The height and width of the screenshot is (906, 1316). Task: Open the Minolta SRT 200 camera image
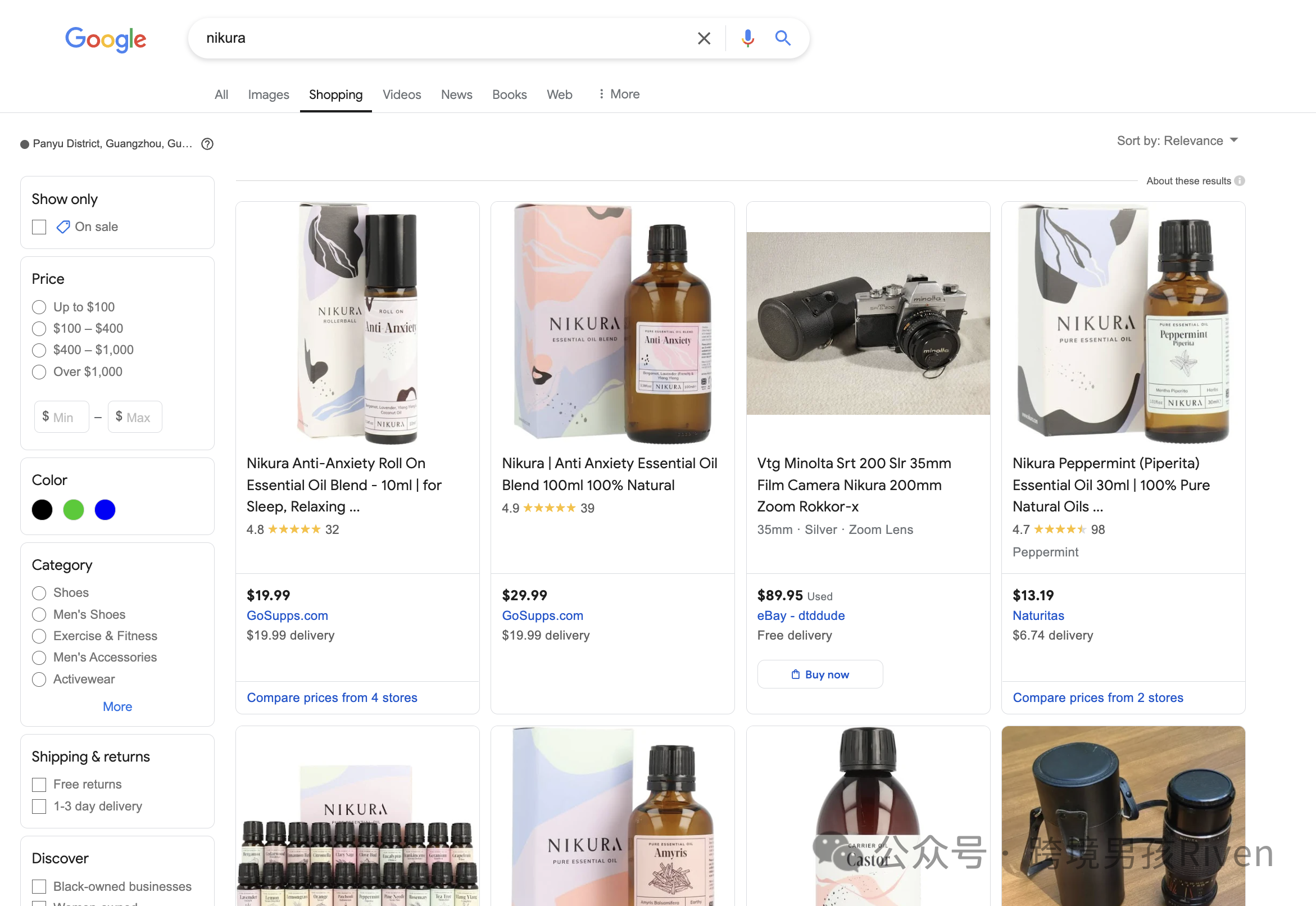868,324
